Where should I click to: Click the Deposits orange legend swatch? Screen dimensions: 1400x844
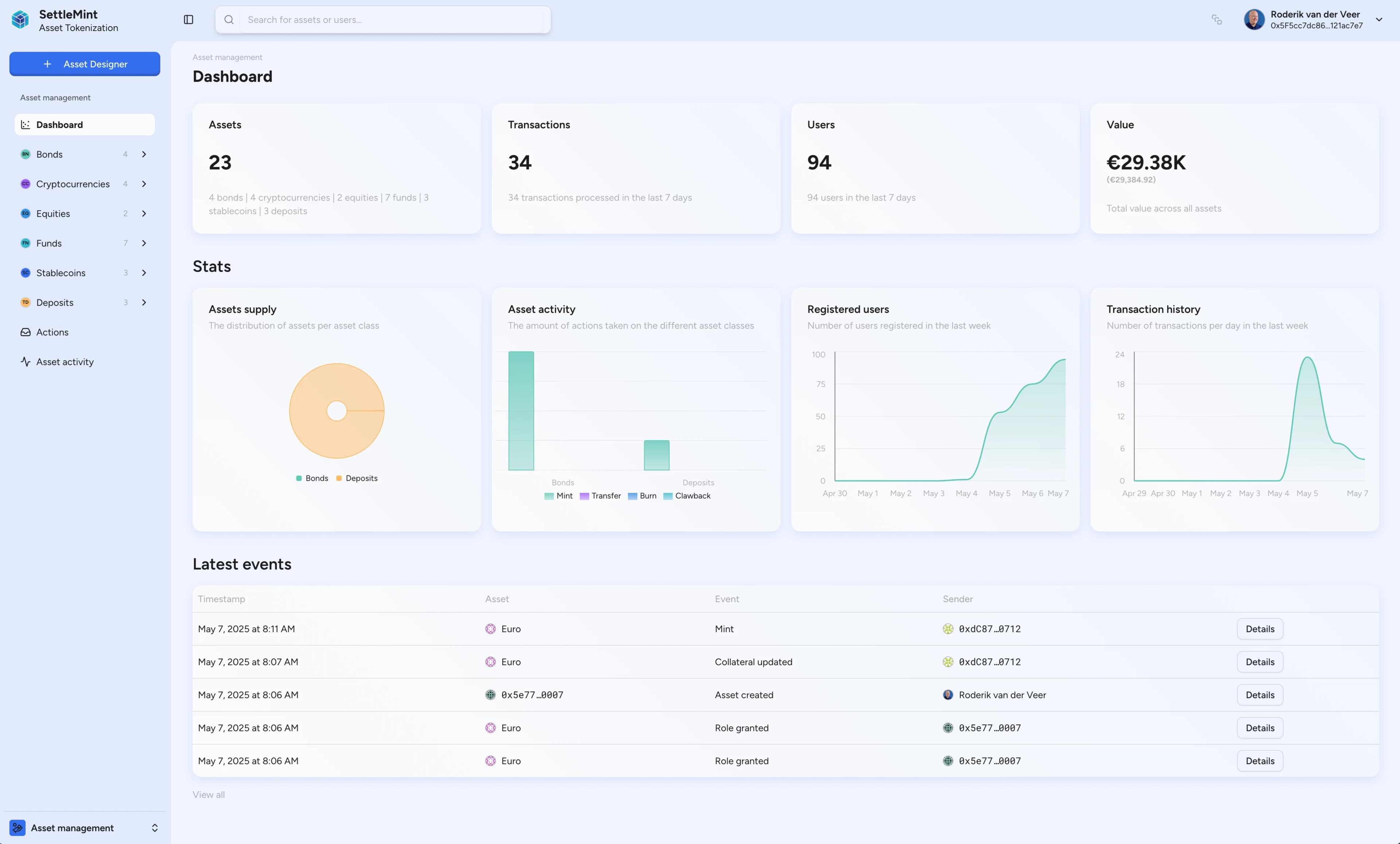[339, 478]
